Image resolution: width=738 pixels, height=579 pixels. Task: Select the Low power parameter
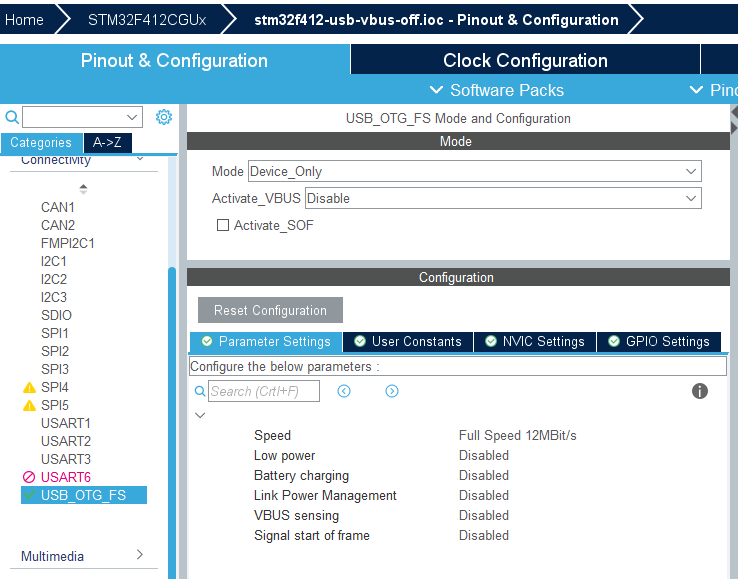pyautogui.click(x=285, y=456)
